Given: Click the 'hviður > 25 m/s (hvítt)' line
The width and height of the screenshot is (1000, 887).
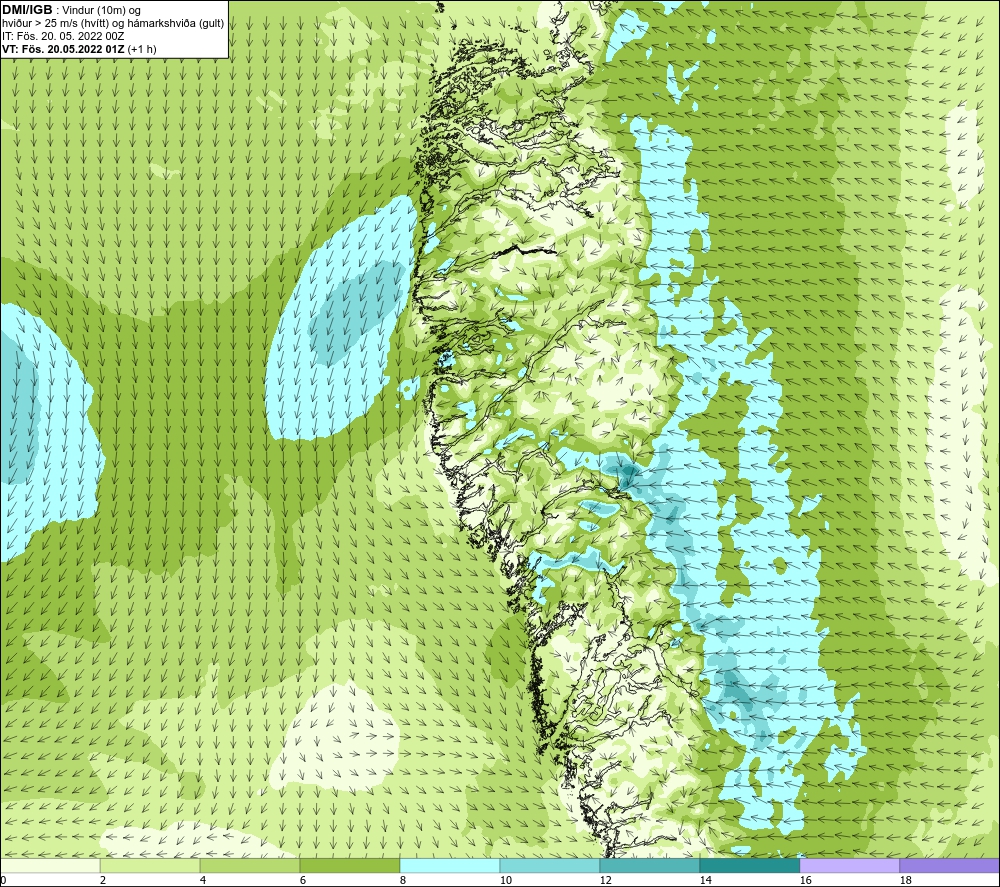Looking at the screenshot, I should coord(114,23).
